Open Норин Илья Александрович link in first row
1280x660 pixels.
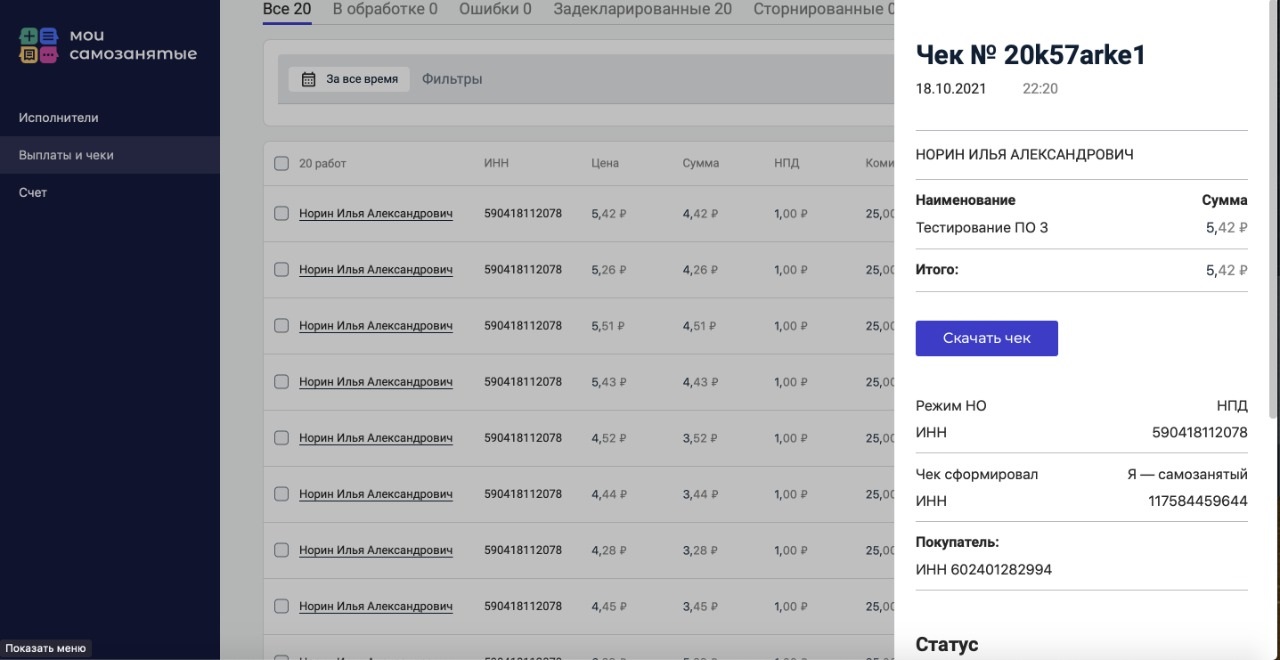[375, 213]
